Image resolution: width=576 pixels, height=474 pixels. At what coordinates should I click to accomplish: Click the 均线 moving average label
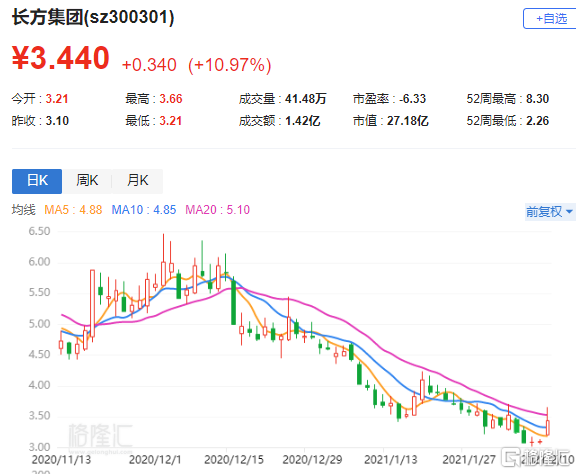click(24, 210)
